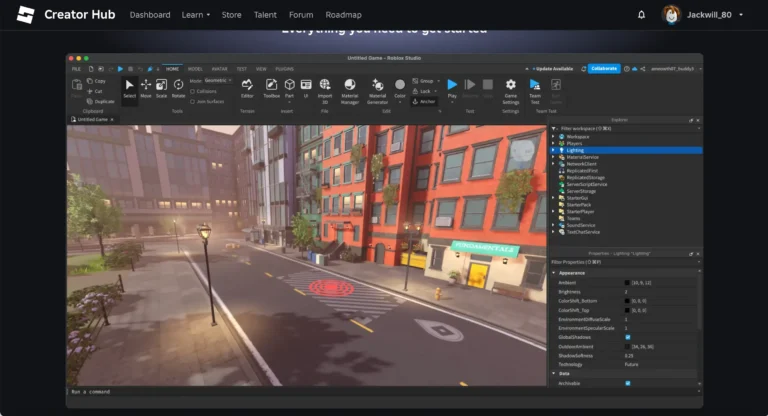Toggle the Archivable checkbox
Screen dimensions: 768x416
pyautogui.click(x=628, y=383)
